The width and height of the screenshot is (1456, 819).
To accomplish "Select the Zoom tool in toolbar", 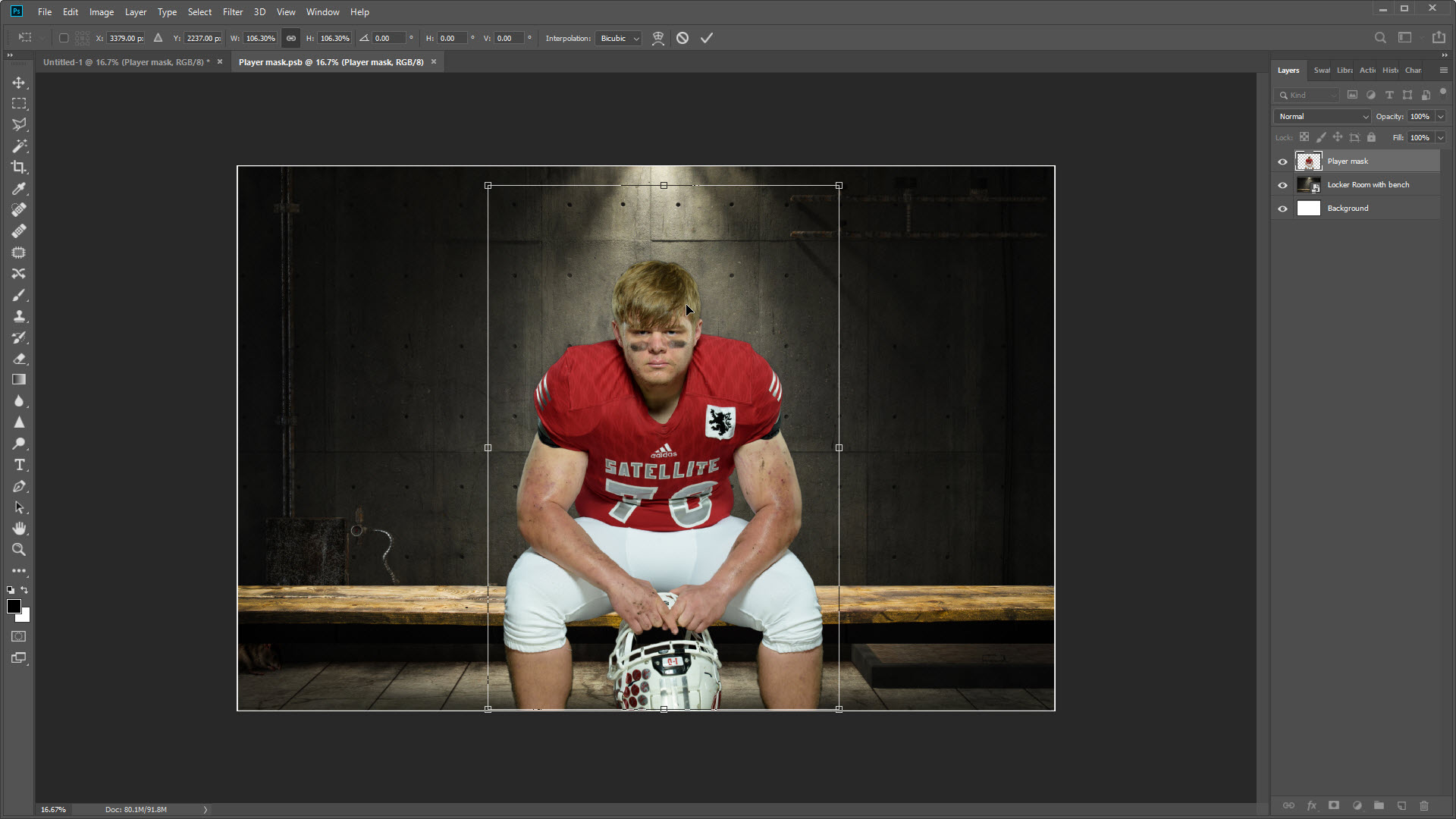I will click(x=19, y=550).
